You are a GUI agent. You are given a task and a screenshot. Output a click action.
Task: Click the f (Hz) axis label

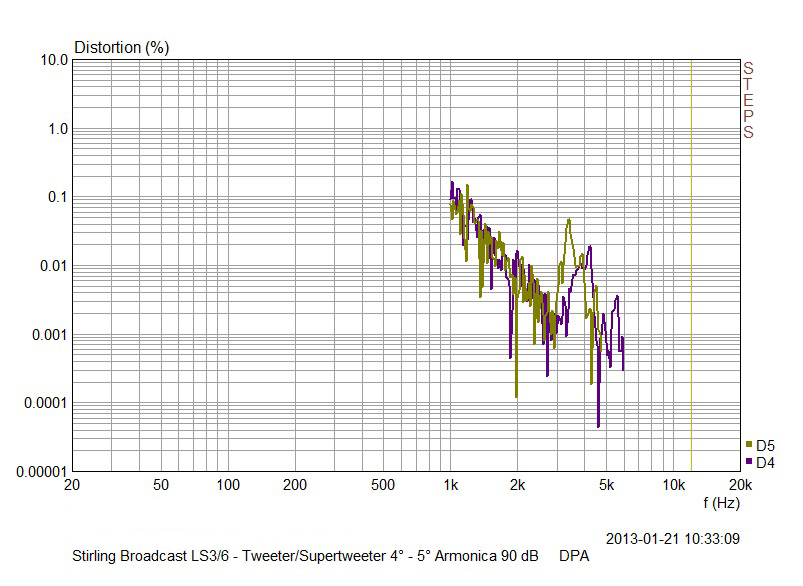click(721, 503)
